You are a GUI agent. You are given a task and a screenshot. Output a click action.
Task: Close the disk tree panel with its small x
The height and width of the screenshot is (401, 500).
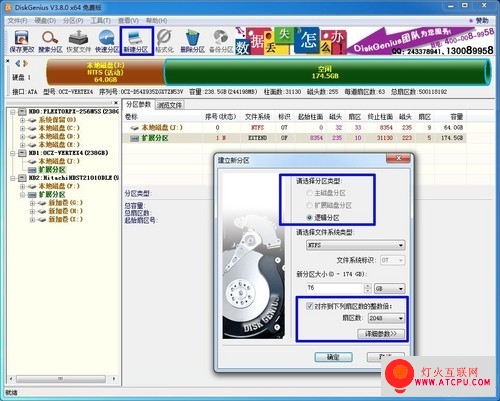point(116,103)
